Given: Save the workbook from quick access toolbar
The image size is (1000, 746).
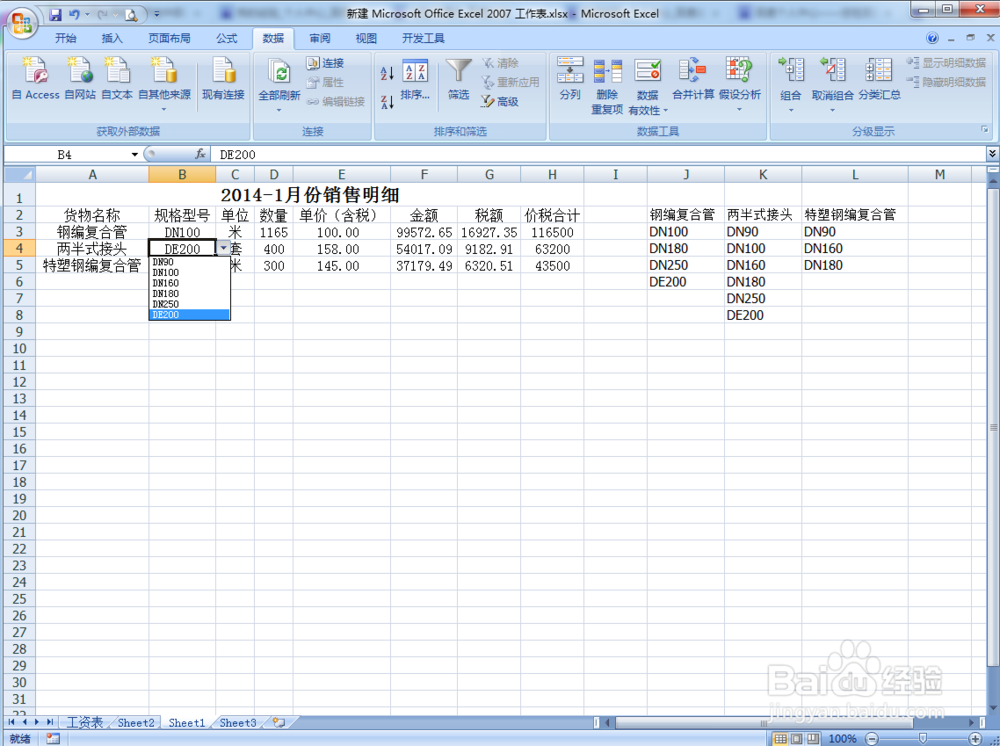Looking at the screenshot, I should [55, 14].
